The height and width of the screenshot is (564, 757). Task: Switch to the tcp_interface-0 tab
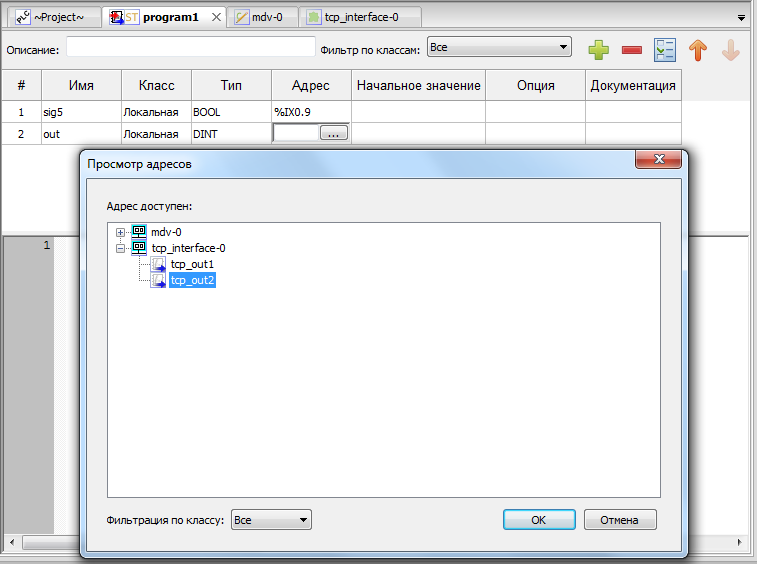point(360,17)
